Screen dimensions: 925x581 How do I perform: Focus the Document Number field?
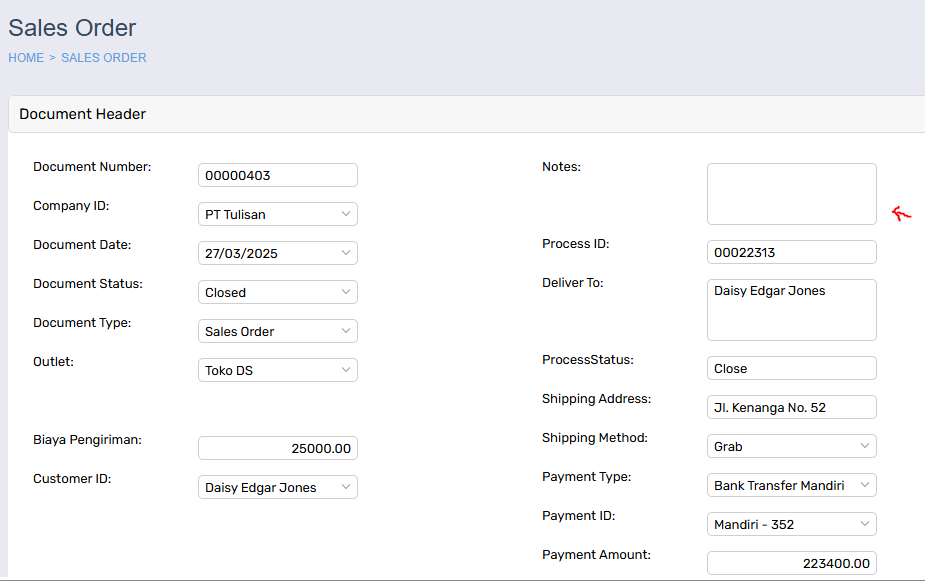click(277, 175)
